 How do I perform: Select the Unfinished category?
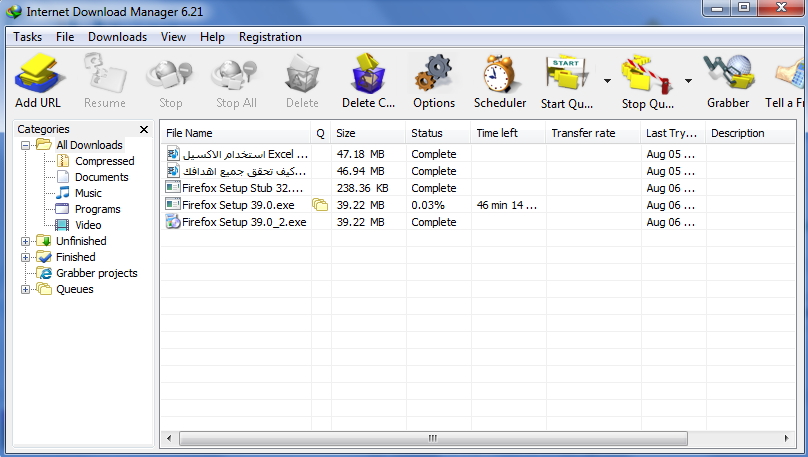(x=81, y=241)
